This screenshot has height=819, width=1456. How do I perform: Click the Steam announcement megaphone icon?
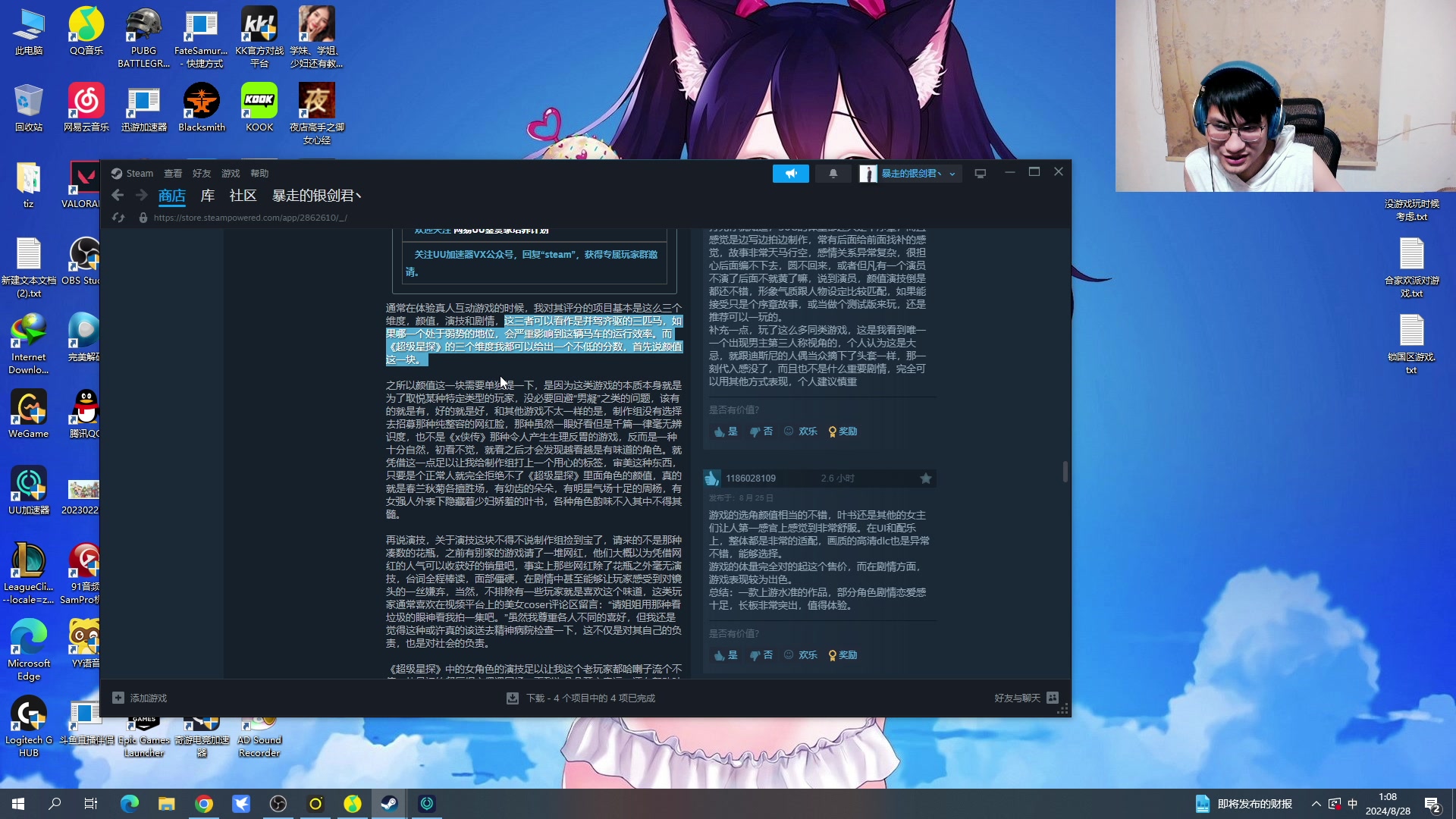790,174
